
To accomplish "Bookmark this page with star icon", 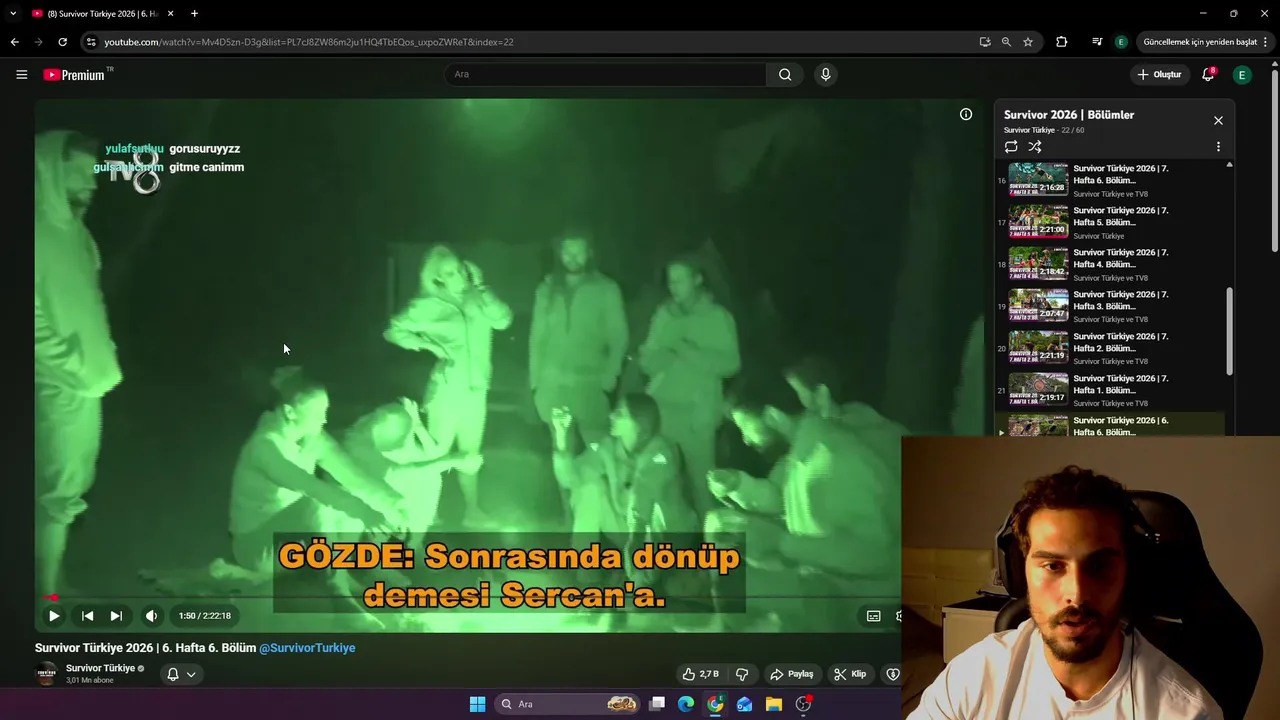I will pyautogui.click(x=1028, y=42).
